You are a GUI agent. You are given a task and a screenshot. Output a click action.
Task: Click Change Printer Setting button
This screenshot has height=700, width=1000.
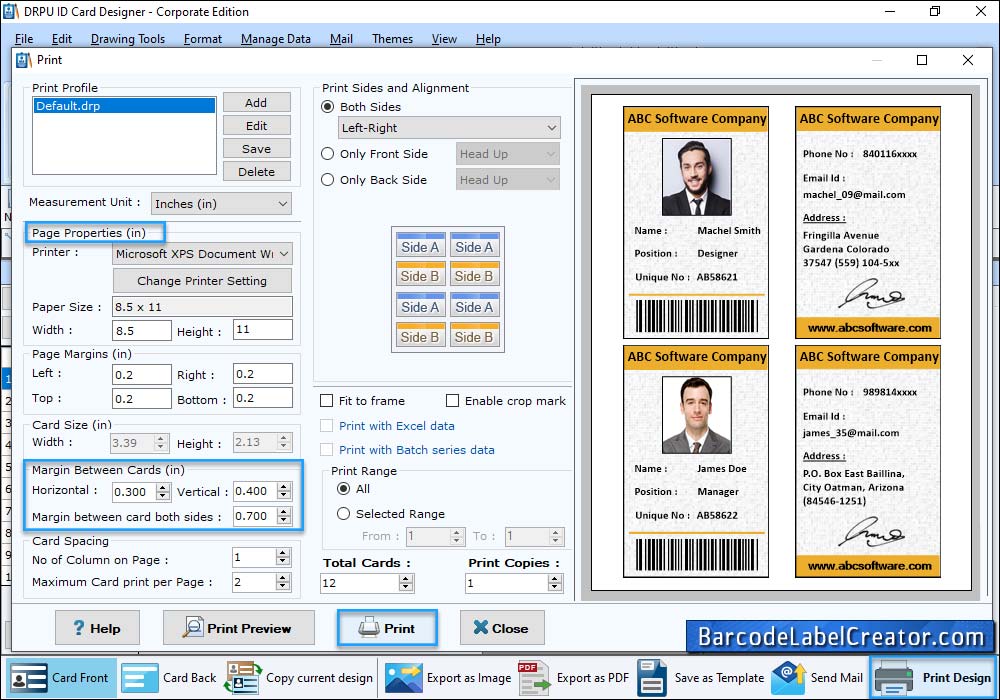tap(202, 281)
